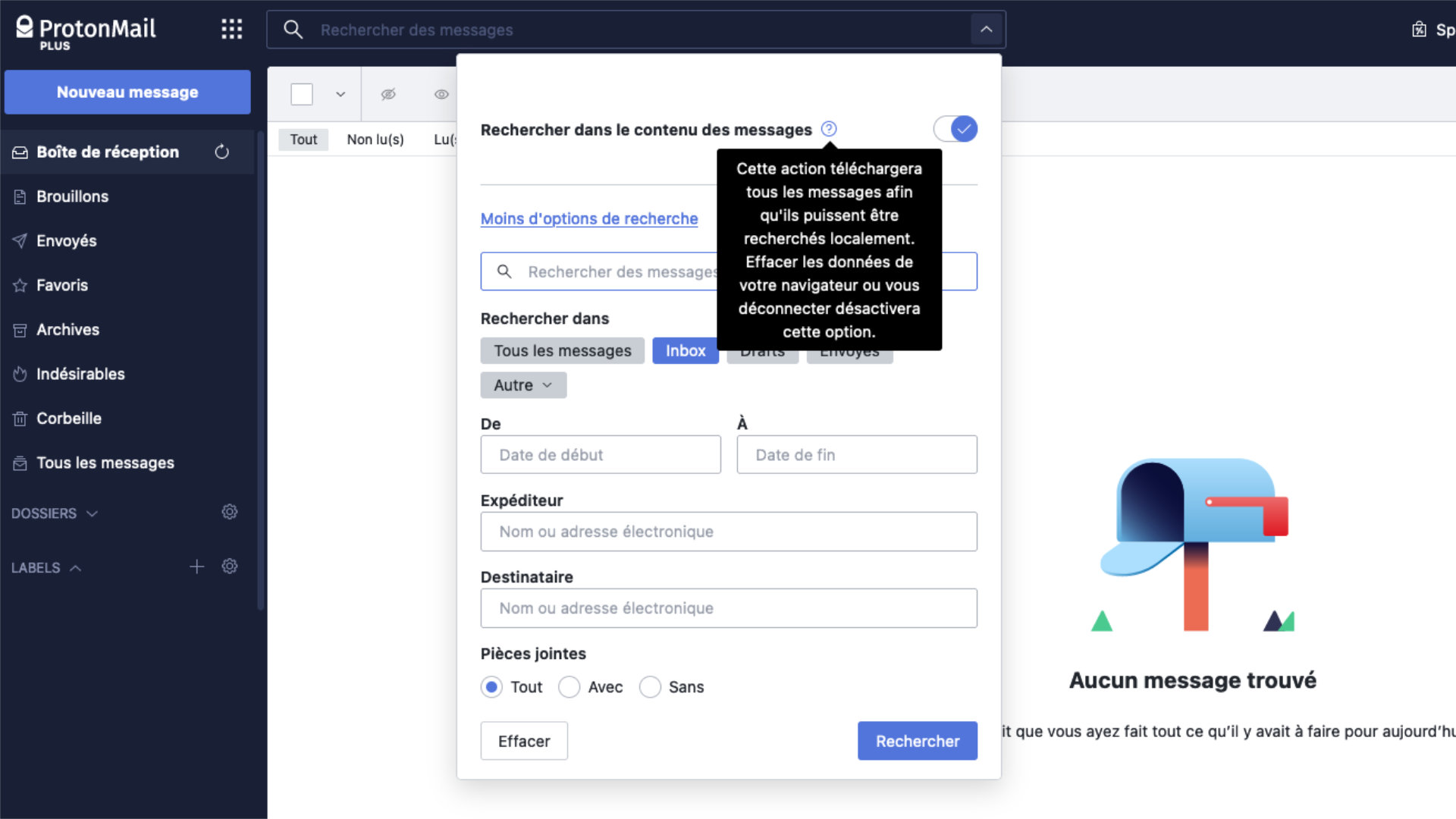Click the Expéditeur name or address field
1456x819 pixels.
coord(729,532)
